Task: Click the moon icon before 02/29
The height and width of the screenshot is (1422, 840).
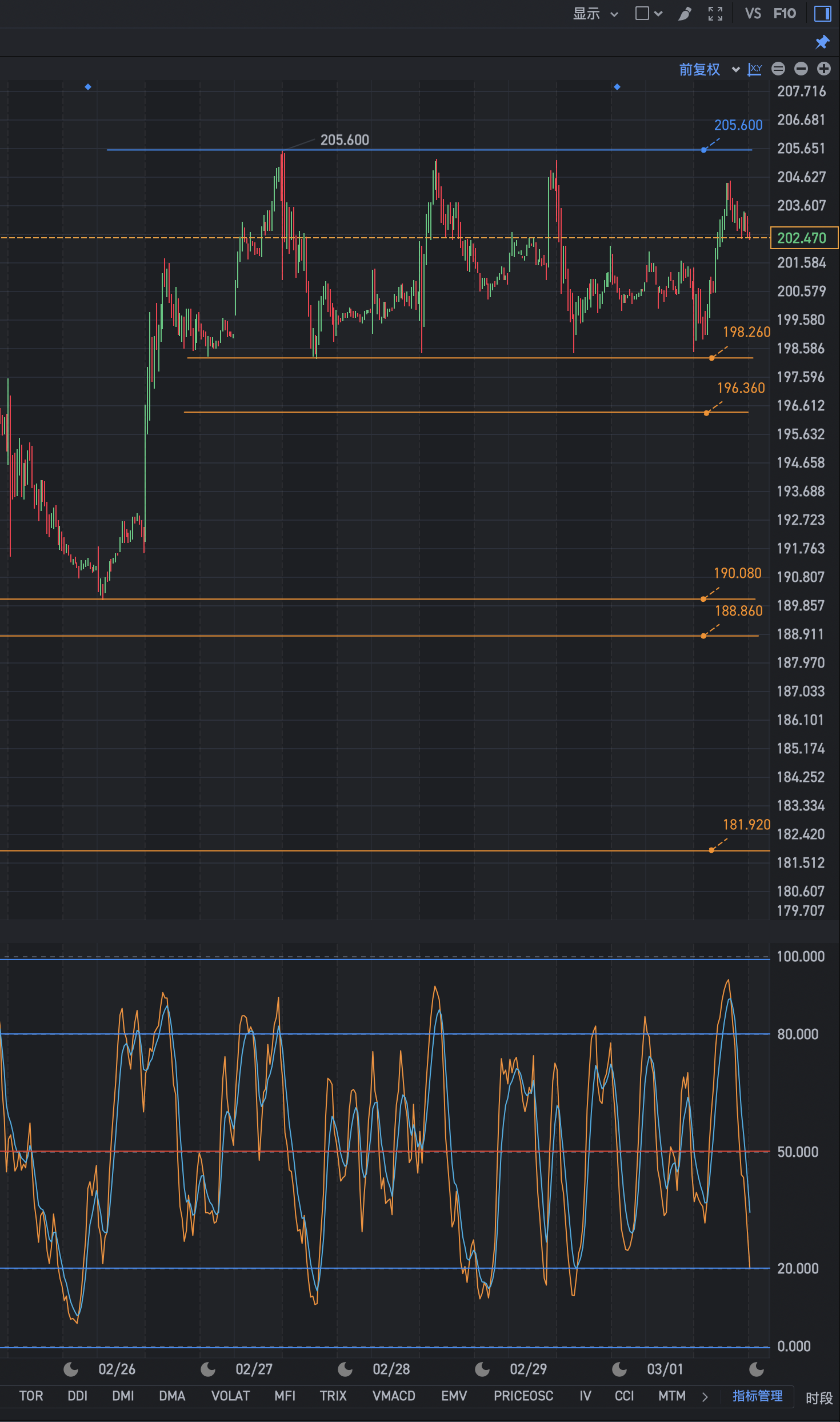Action: point(482,1369)
